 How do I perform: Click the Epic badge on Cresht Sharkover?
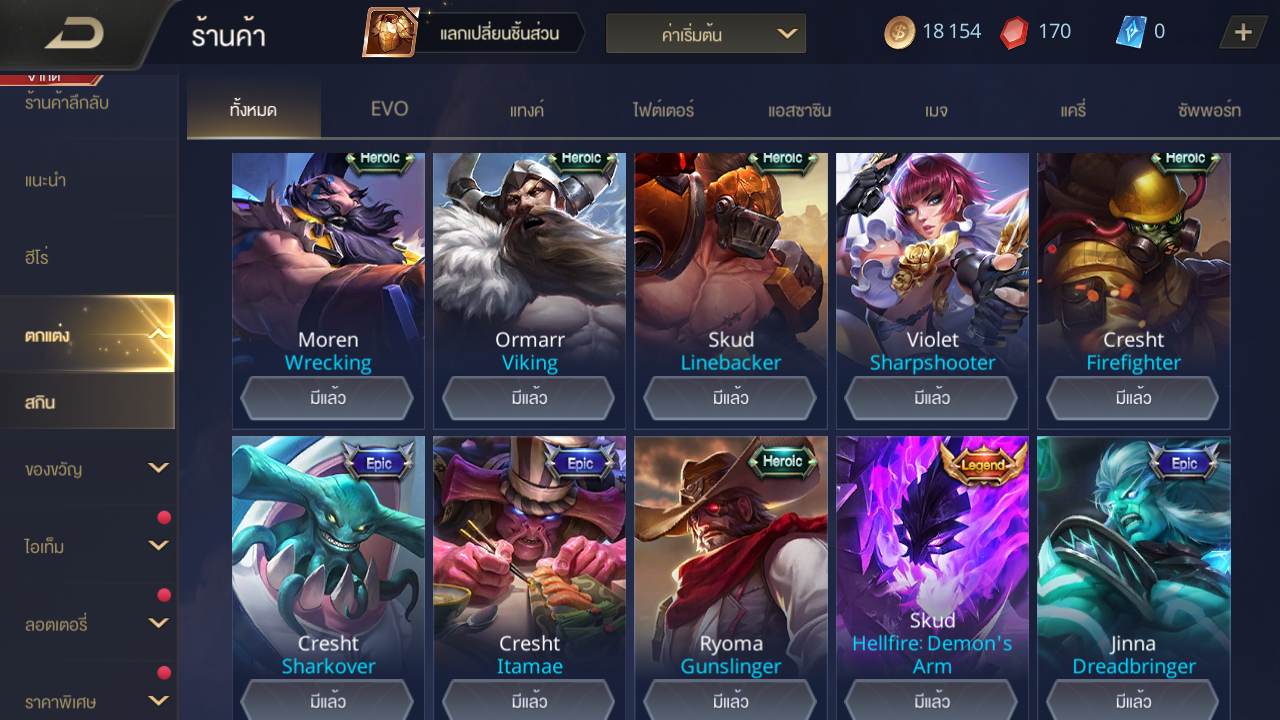coord(378,463)
